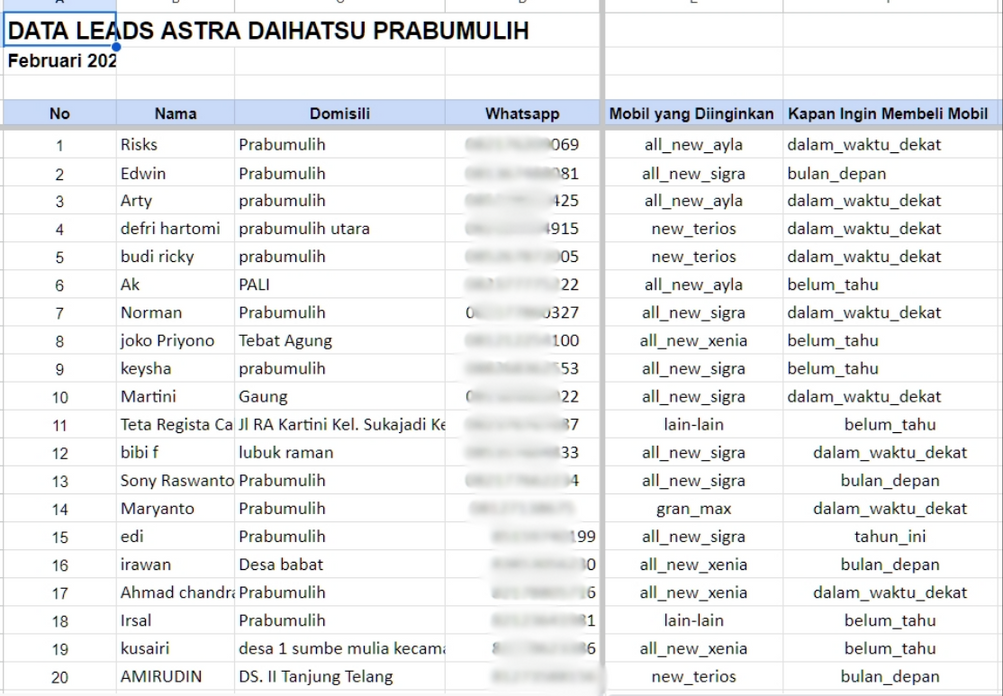Select the name cell 'Ahmad chandra'
1003x696 pixels.
175,592
